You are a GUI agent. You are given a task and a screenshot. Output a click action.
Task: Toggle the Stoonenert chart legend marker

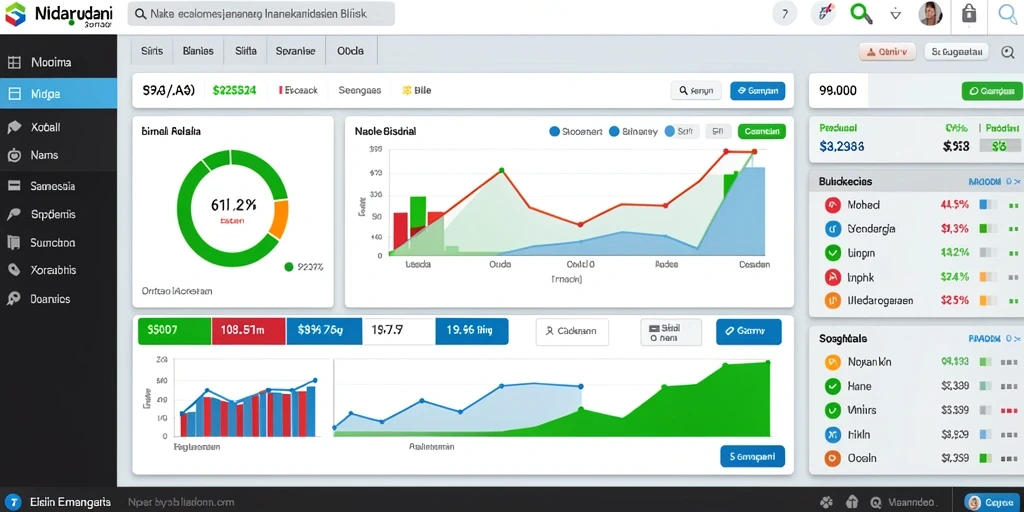(555, 131)
